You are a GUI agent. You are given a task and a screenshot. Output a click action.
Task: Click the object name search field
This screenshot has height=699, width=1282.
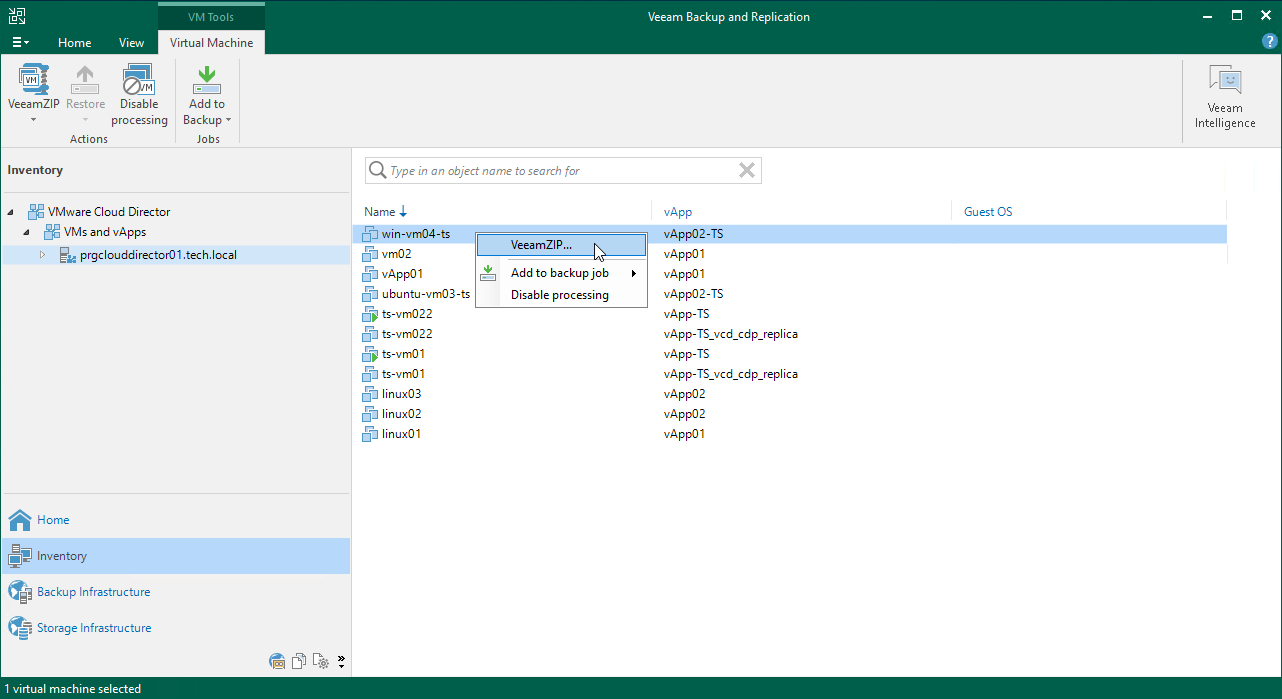562,170
